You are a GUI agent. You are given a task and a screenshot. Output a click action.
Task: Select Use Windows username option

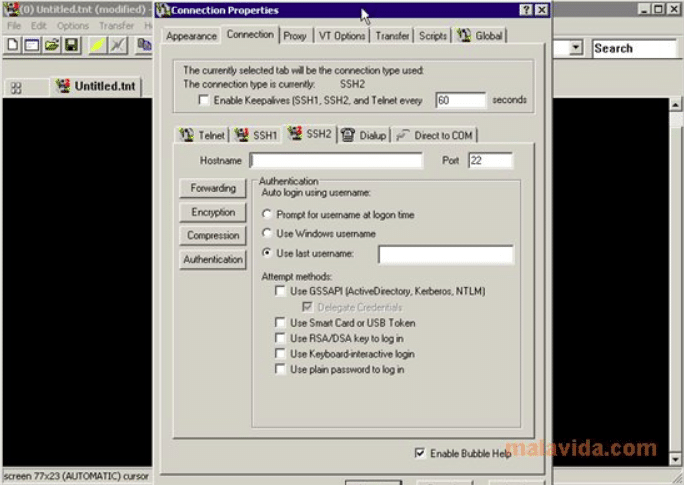[267, 233]
